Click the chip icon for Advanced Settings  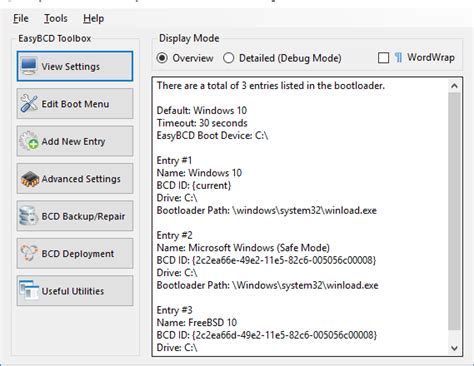click(29, 179)
